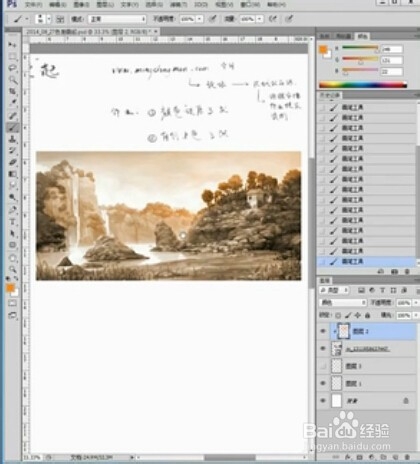This screenshot has width=420, height=464.
Task: Open the 图像 Image menu
Action: coord(81,5)
